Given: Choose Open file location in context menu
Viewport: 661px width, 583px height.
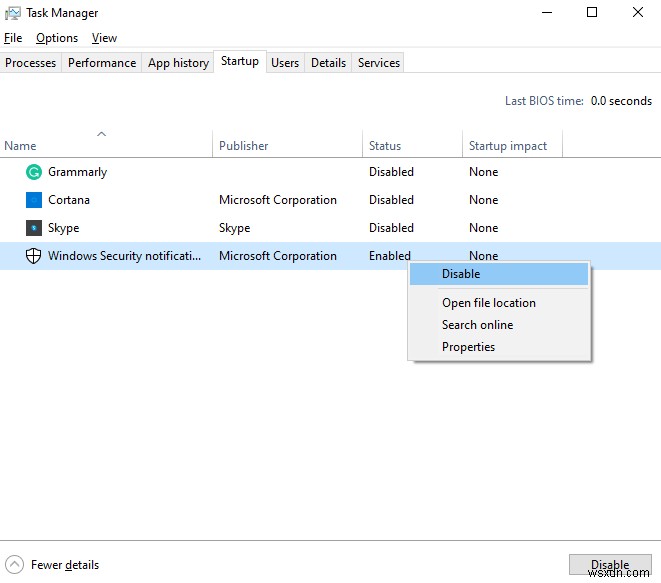Looking at the screenshot, I should click(x=499, y=303).
